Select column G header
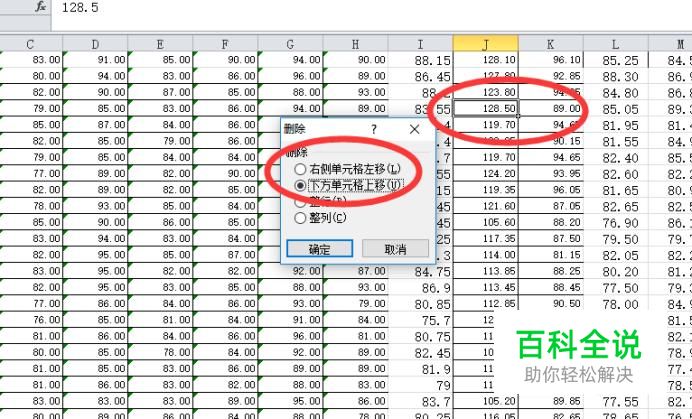This screenshot has height=419, width=692. coord(290,44)
